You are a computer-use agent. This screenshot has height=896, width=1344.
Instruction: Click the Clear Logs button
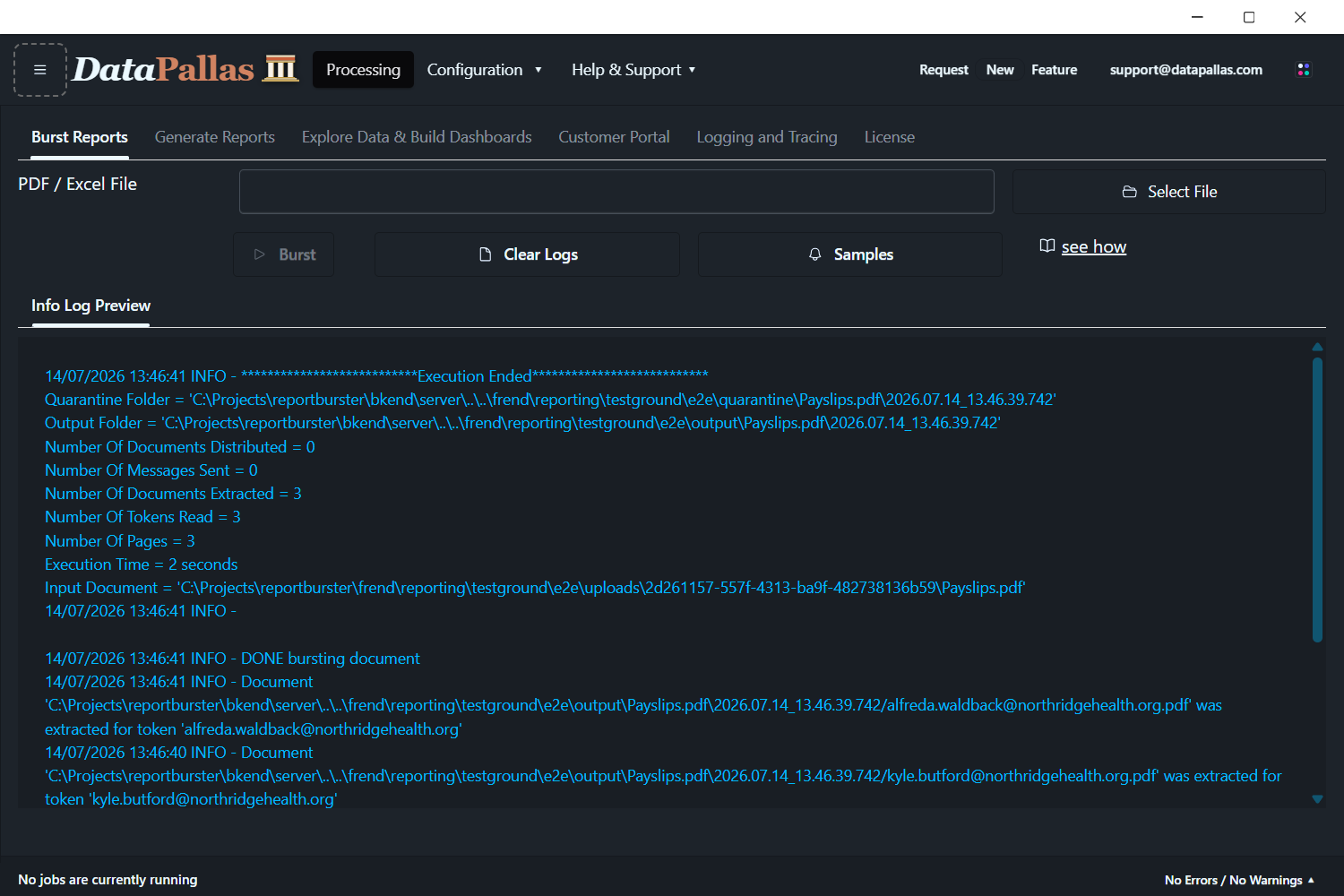527,254
